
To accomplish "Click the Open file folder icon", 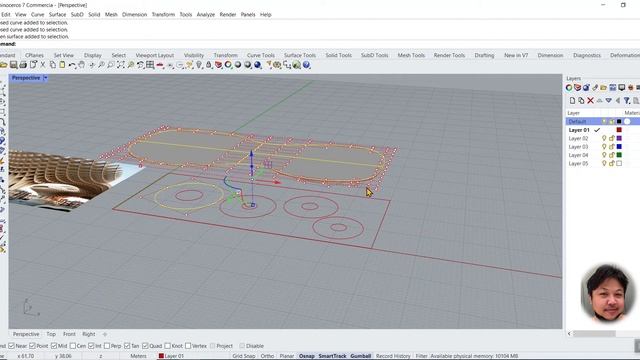I will coord(4,64).
